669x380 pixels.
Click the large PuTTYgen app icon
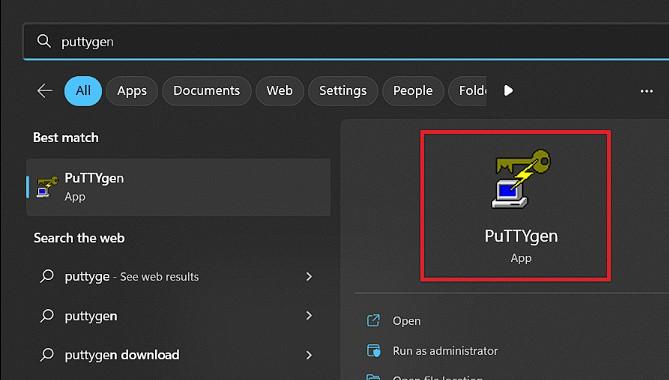(521, 179)
